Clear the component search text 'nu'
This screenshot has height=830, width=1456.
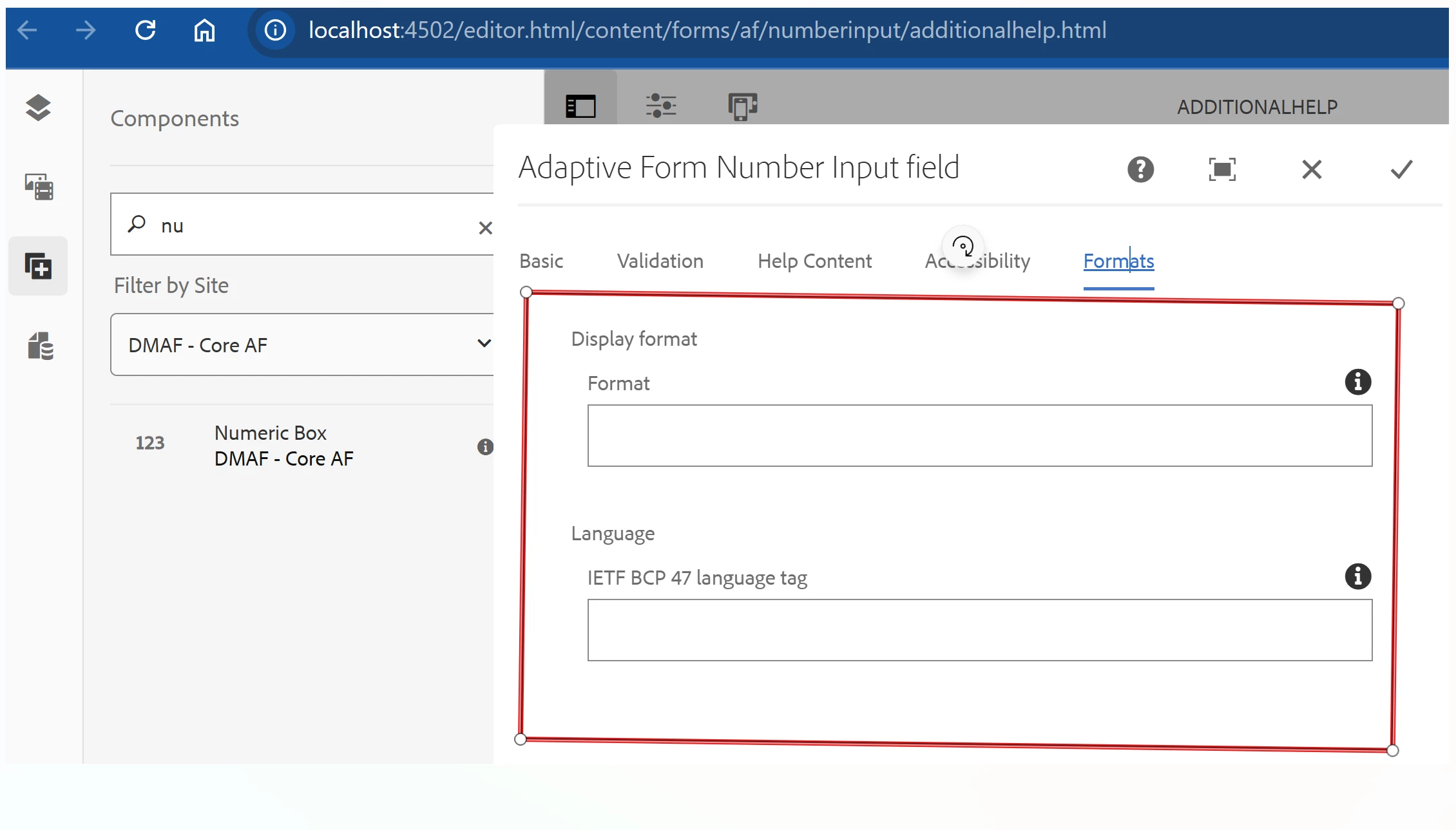[x=485, y=228]
